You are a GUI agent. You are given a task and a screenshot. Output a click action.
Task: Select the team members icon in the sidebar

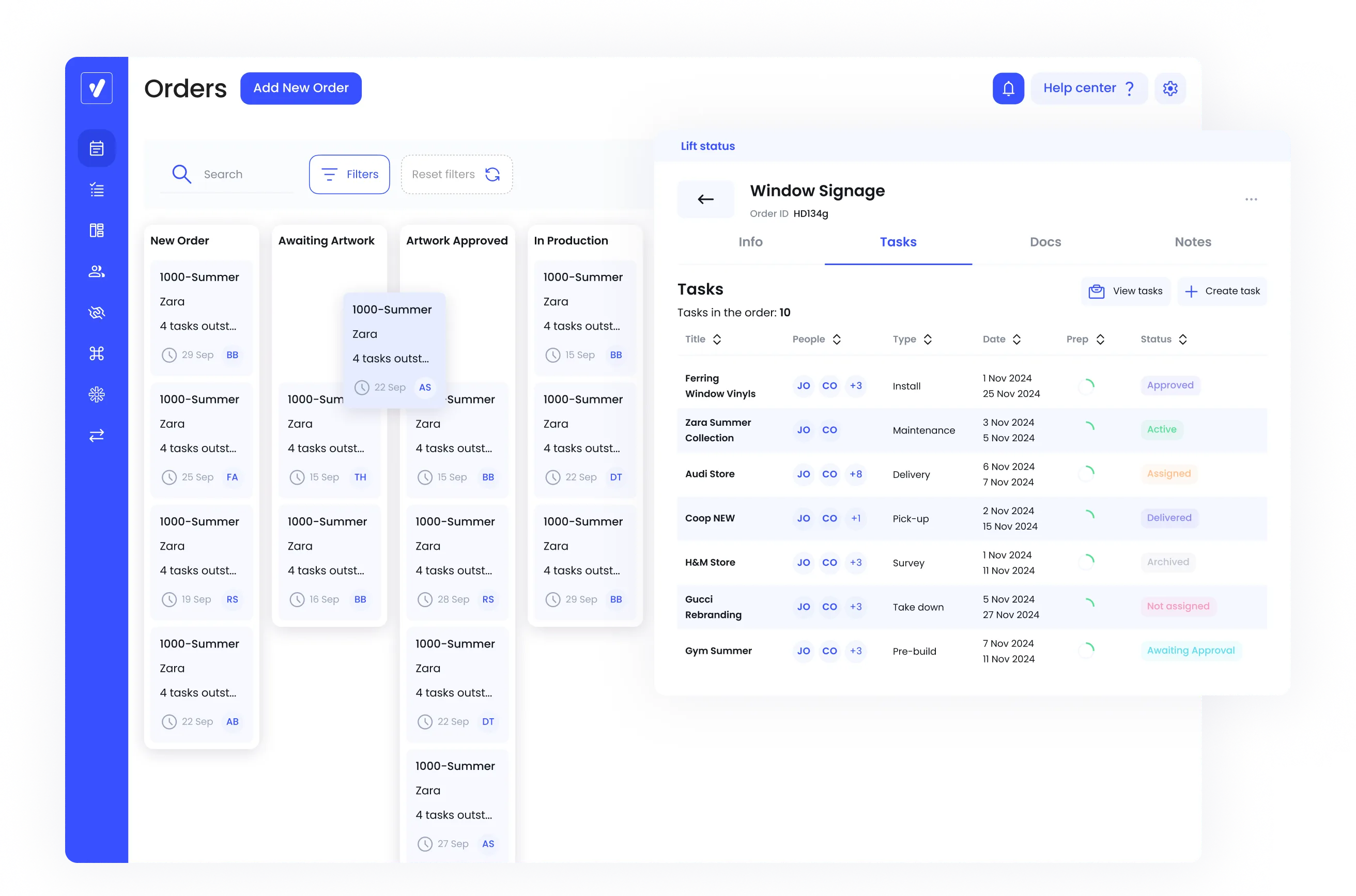(97, 271)
